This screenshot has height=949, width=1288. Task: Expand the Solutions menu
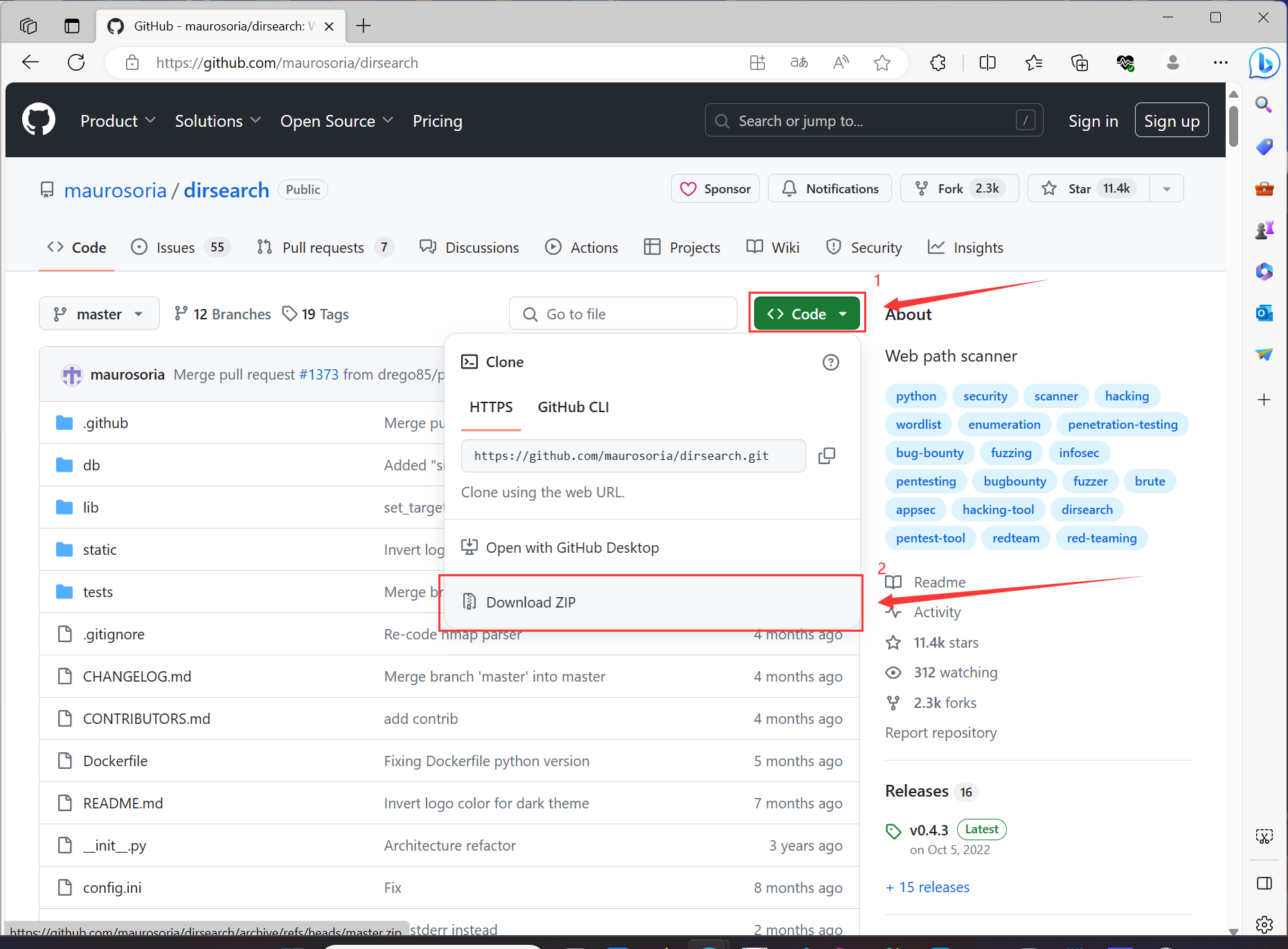coord(218,121)
